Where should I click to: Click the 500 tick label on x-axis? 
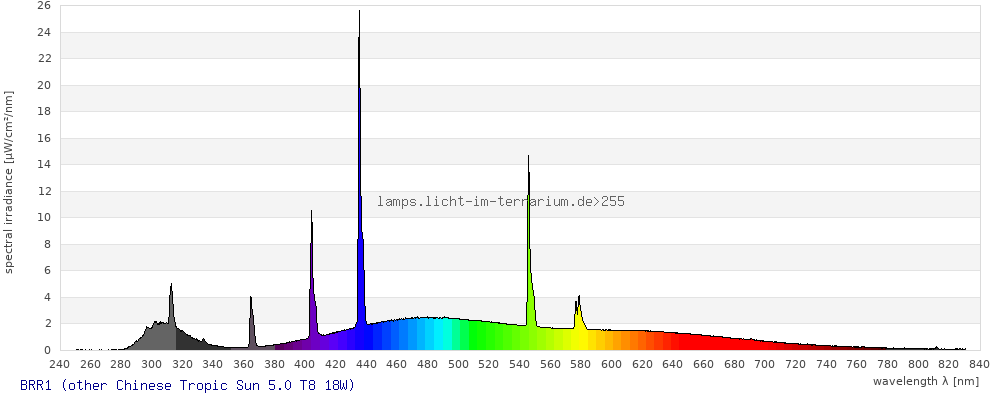click(458, 364)
